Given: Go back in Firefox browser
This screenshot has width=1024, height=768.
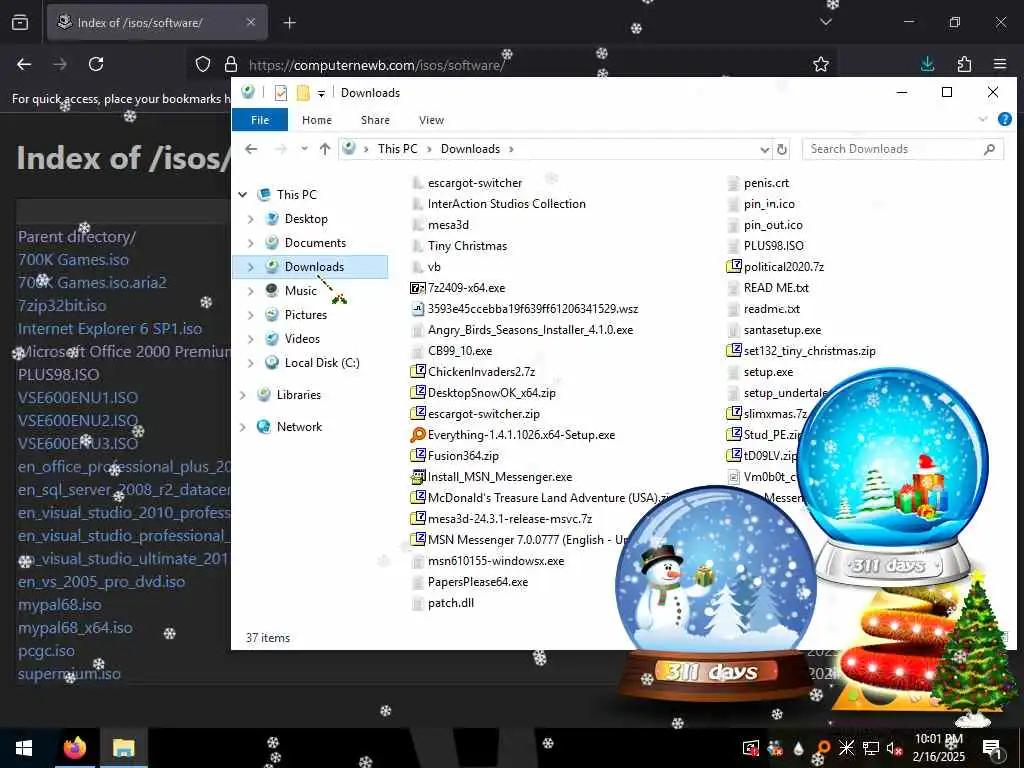Looking at the screenshot, I should coord(24,64).
